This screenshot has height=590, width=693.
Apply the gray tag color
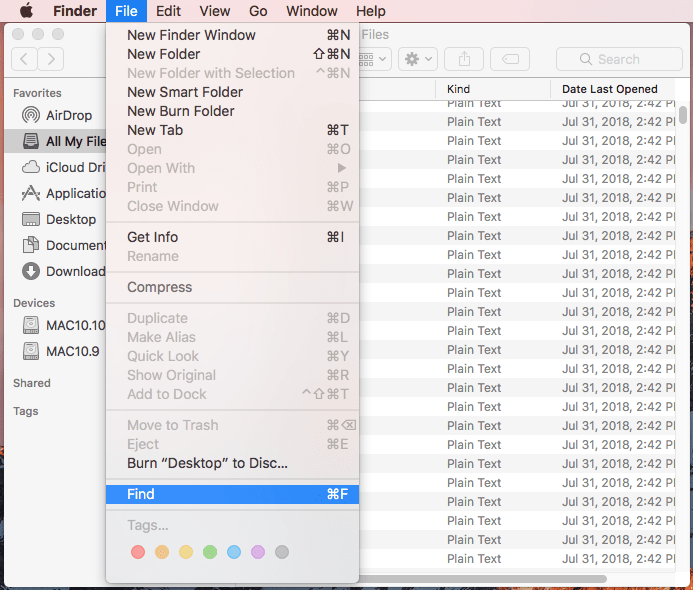[282, 552]
